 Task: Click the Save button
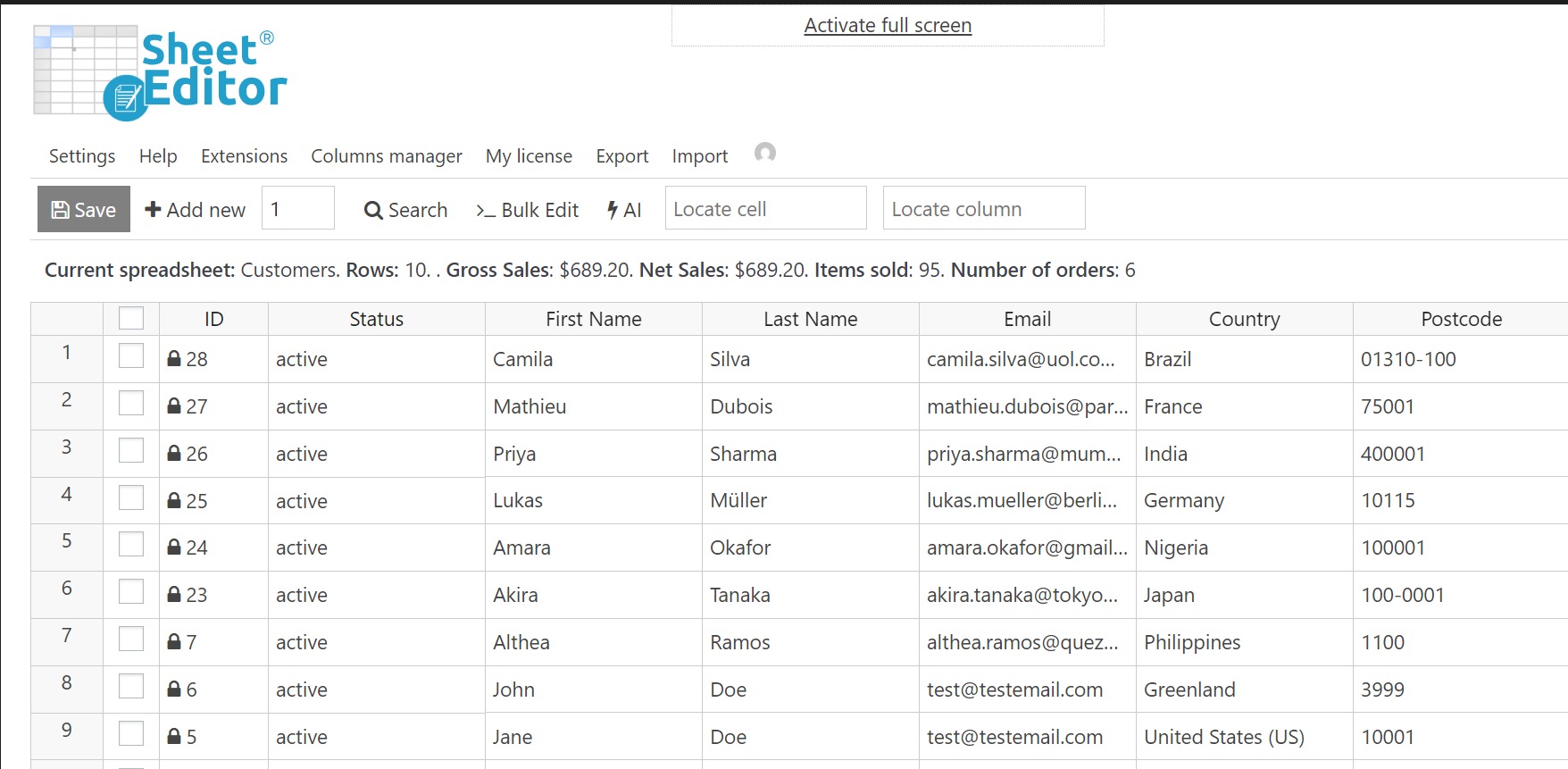tap(84, 209)
